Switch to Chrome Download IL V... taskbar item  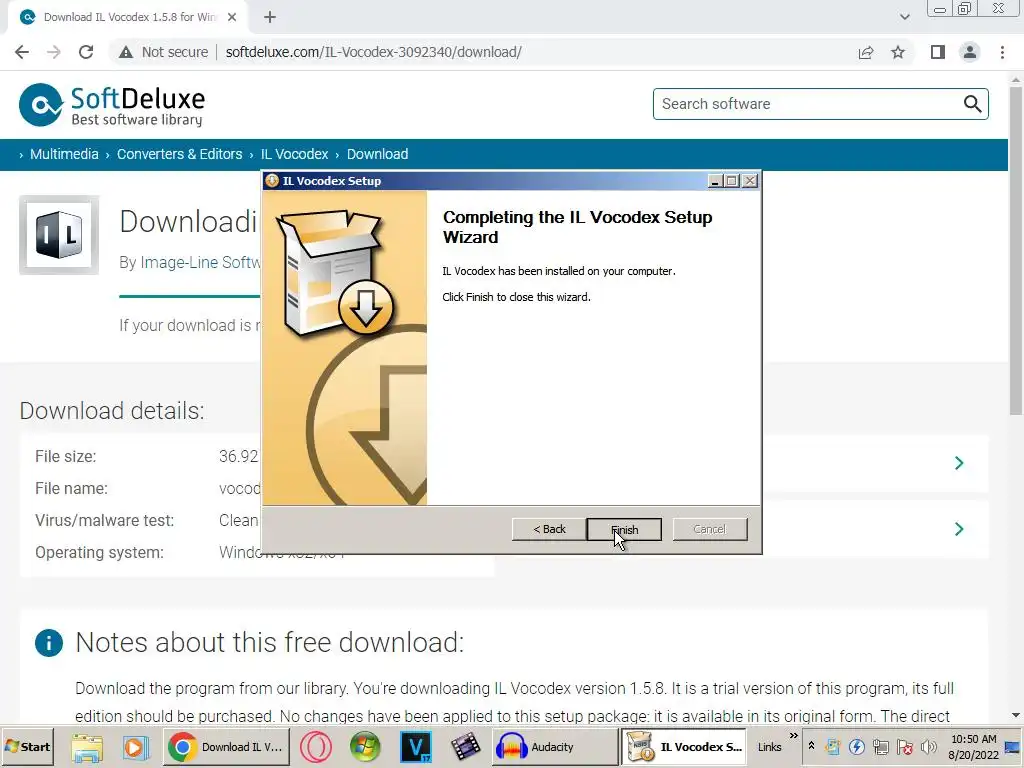[x=225, y=747]
